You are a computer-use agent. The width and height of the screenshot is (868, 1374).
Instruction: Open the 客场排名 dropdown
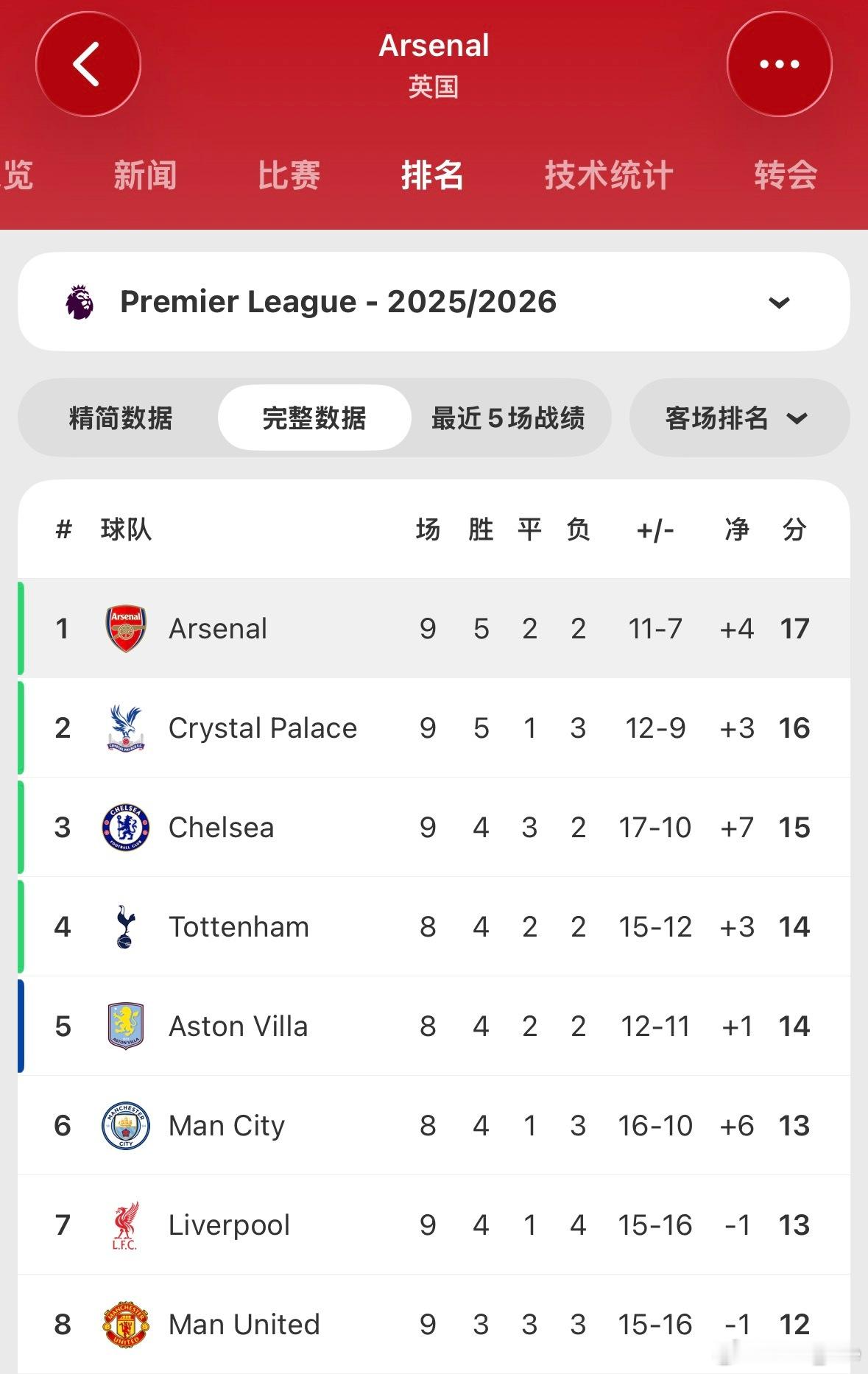tap(738, 418)
